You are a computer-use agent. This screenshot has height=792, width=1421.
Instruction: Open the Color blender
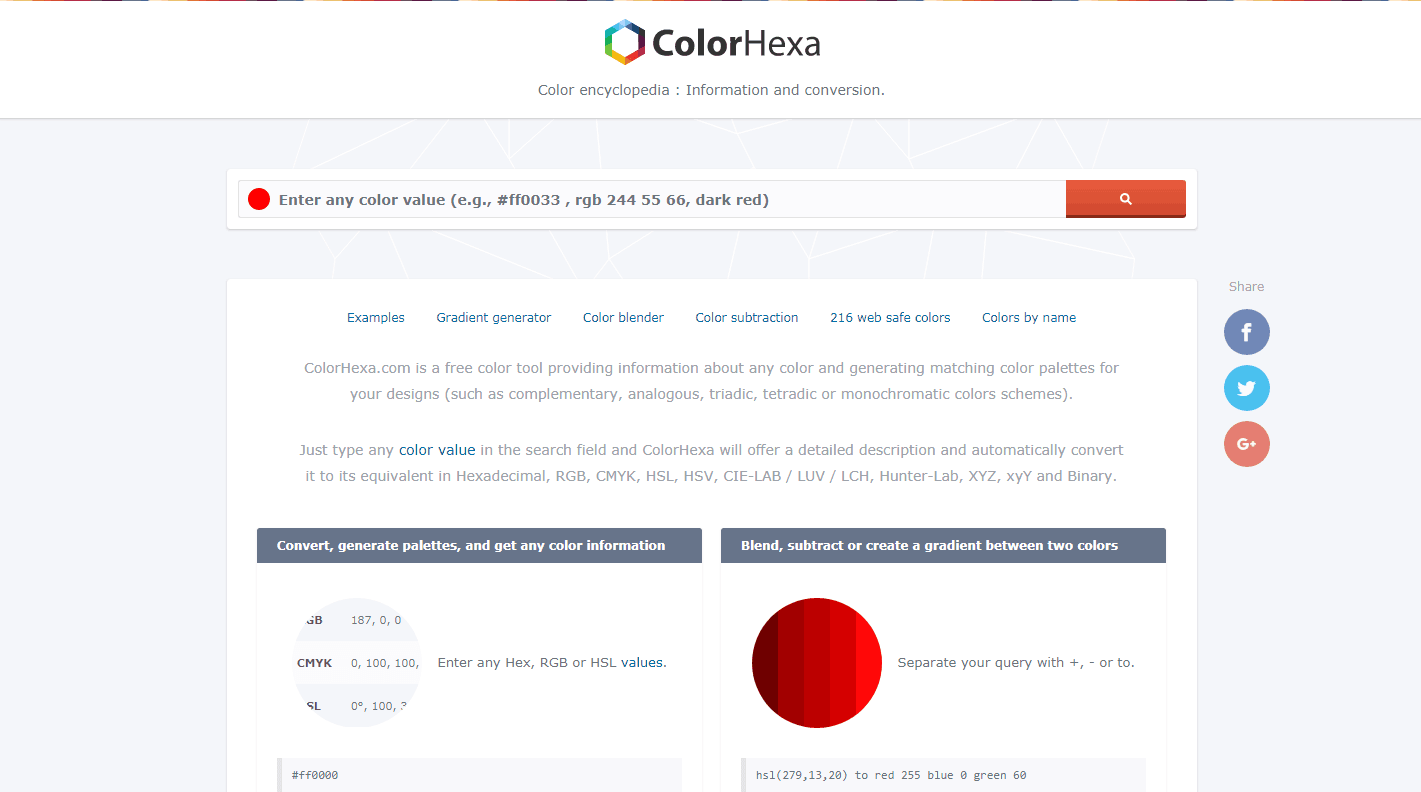tap(623, 318)
